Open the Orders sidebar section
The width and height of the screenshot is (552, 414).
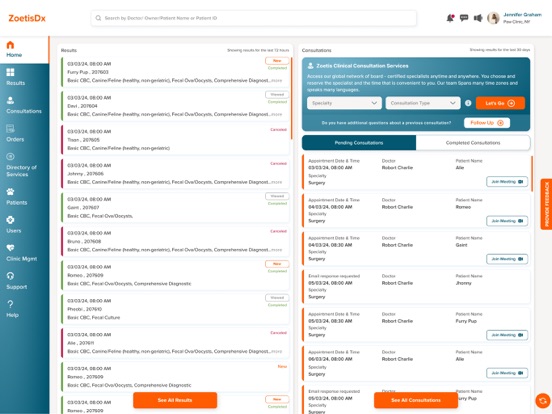(x=15, y=134)
